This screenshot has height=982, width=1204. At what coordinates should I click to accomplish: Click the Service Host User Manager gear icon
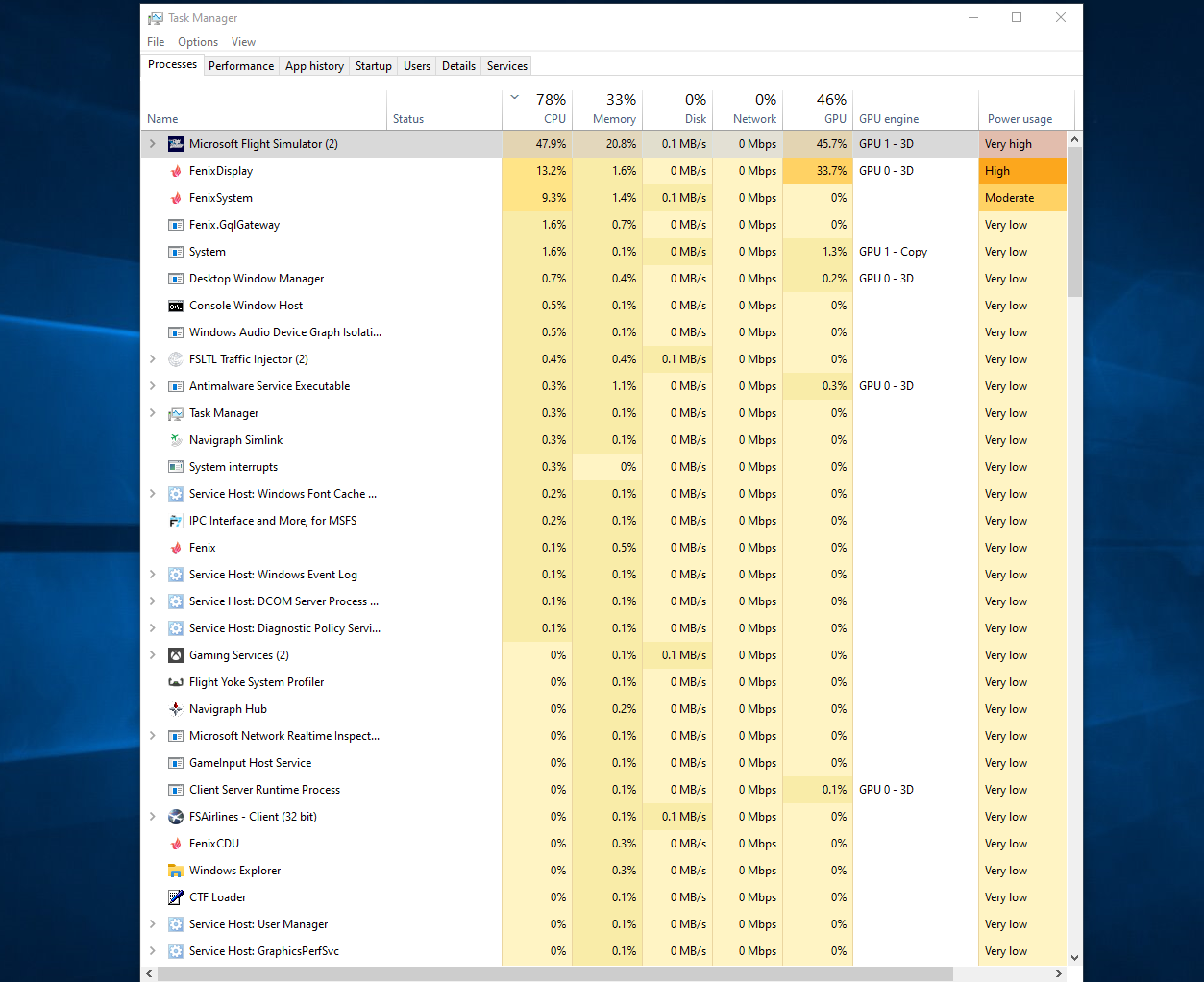176,924
